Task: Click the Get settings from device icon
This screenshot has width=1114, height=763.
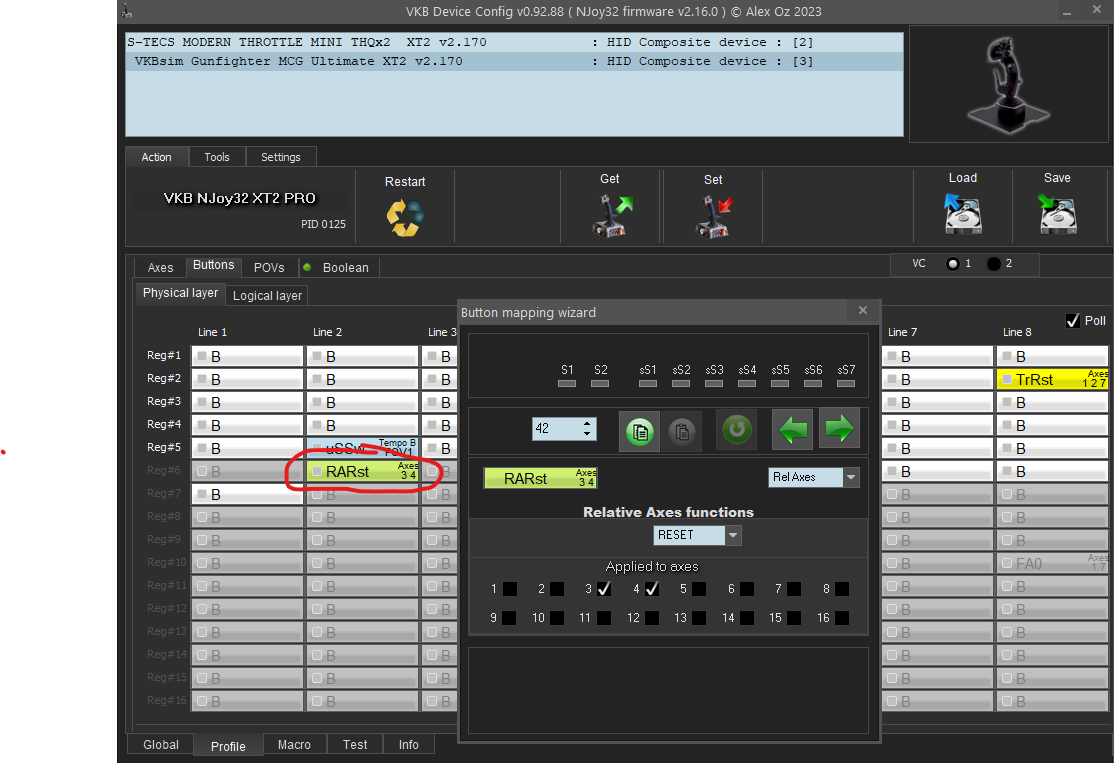Action: 610,215
